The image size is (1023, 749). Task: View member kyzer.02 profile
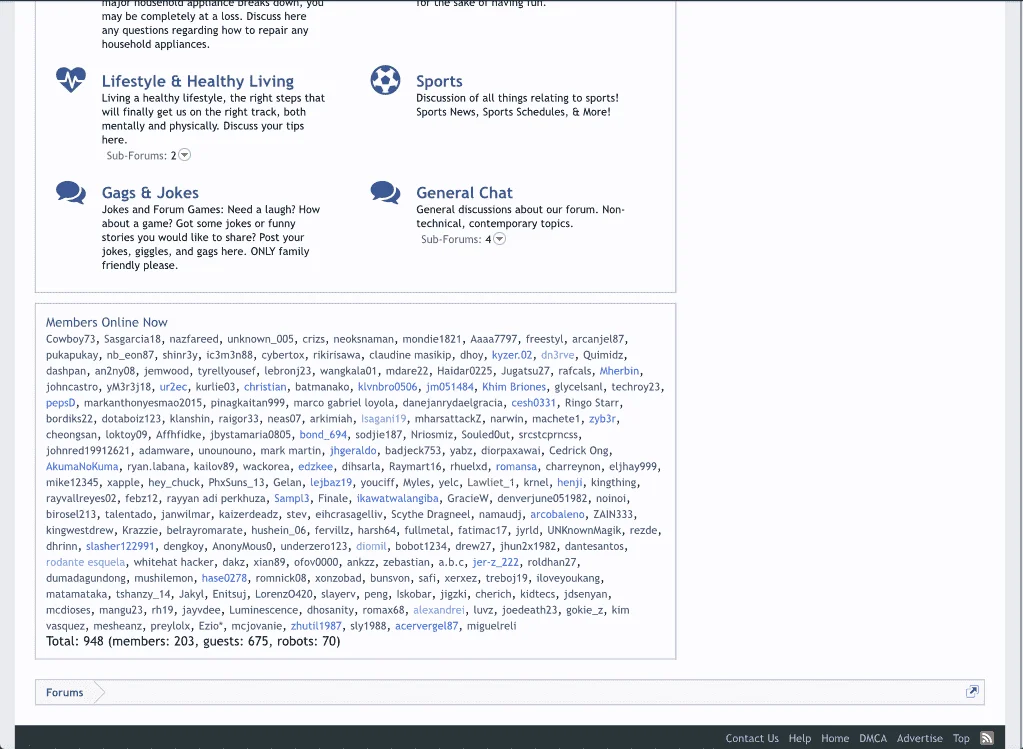tap(512, 355)
